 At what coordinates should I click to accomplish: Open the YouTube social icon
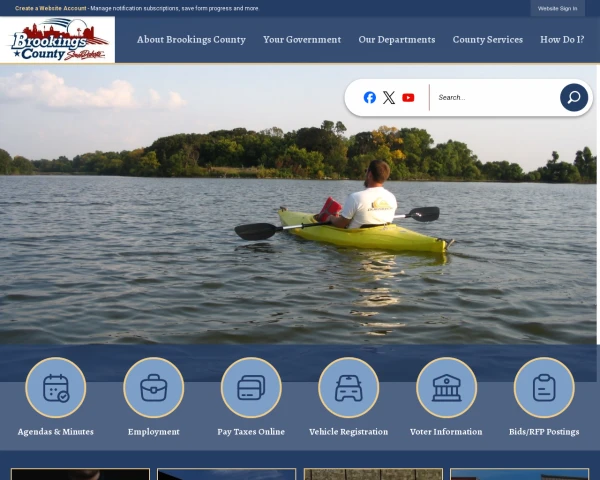pyautogui.click(x=408, y=98)
